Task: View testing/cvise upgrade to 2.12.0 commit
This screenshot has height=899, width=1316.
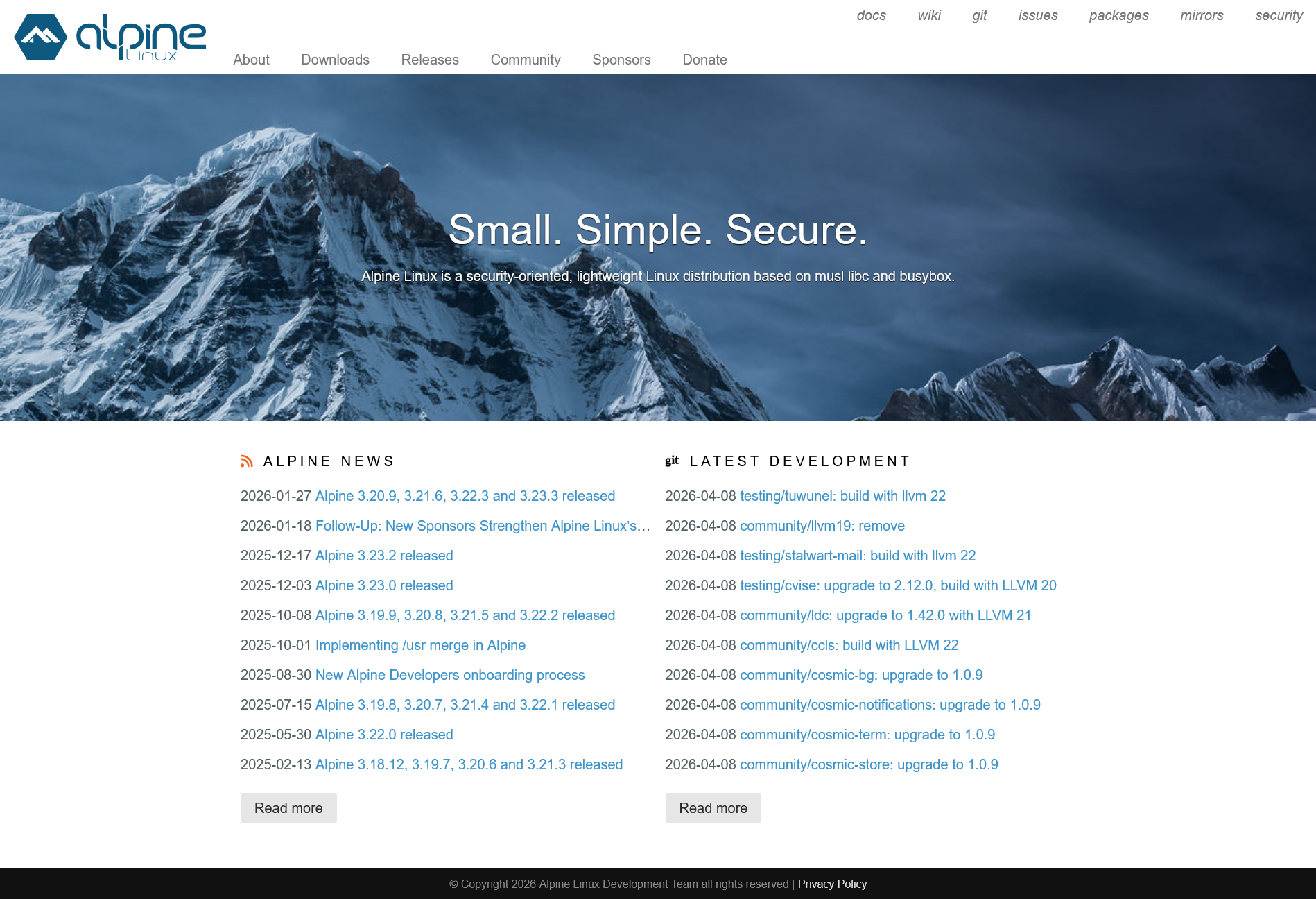Action: (x=898, y=585)
